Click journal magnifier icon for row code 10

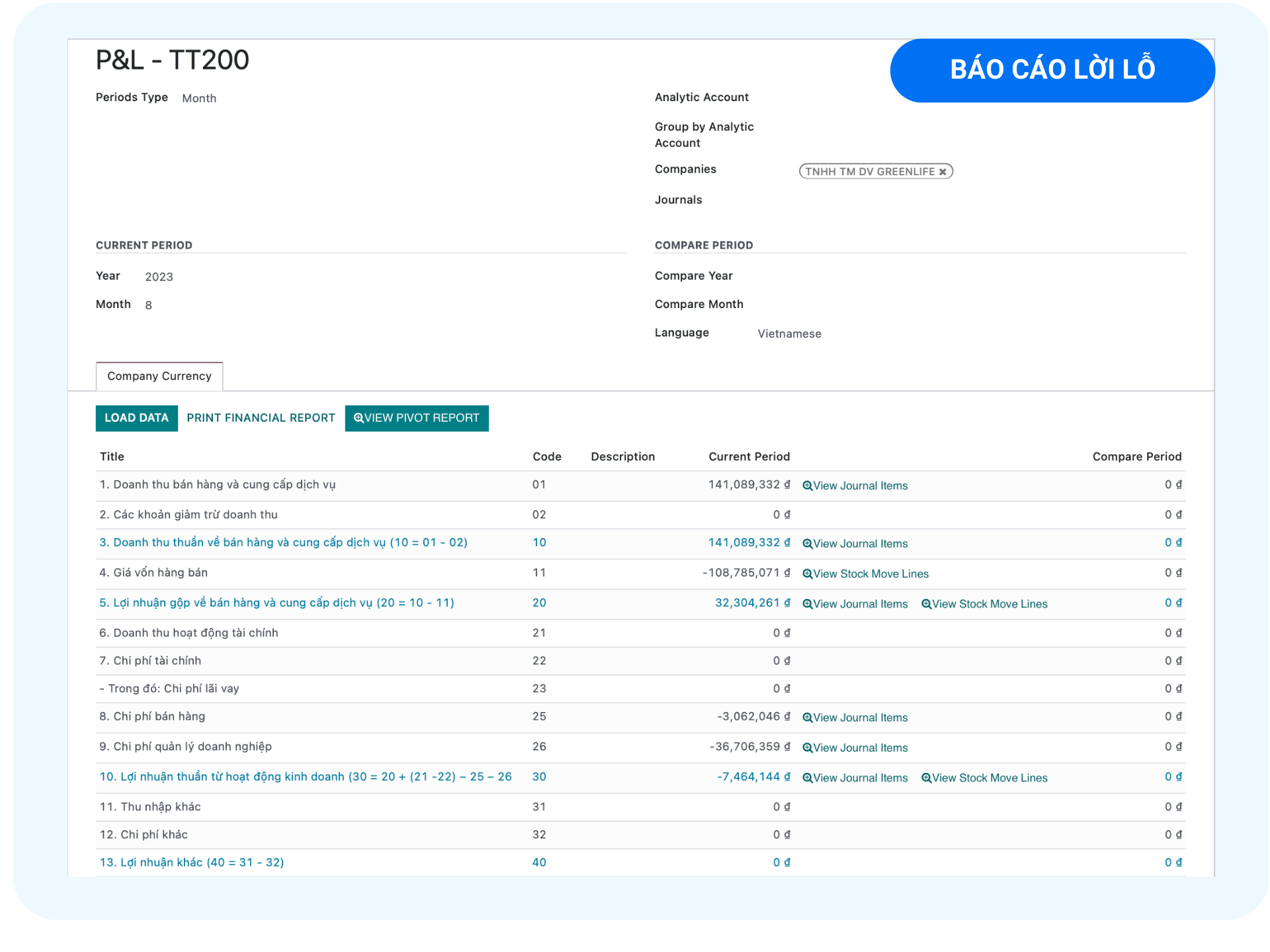(807, 544)
